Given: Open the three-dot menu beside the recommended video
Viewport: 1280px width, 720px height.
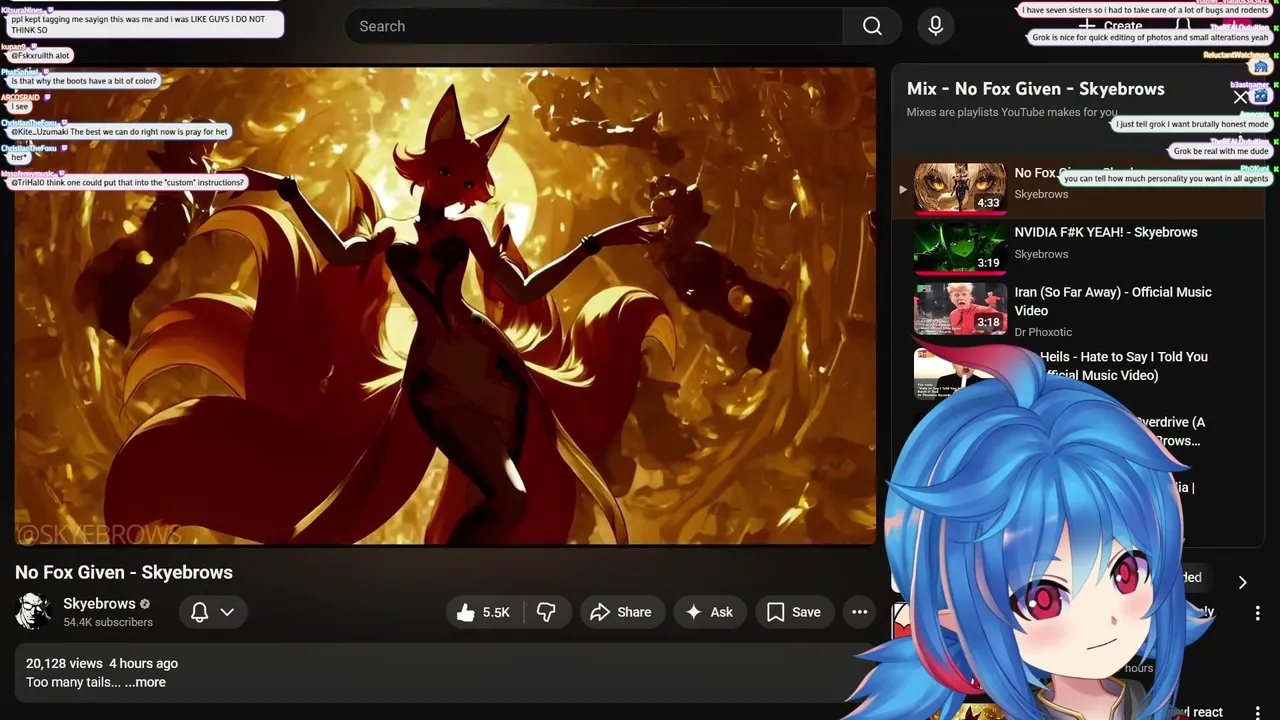Looking at the screenshot, I should 1258,613.
